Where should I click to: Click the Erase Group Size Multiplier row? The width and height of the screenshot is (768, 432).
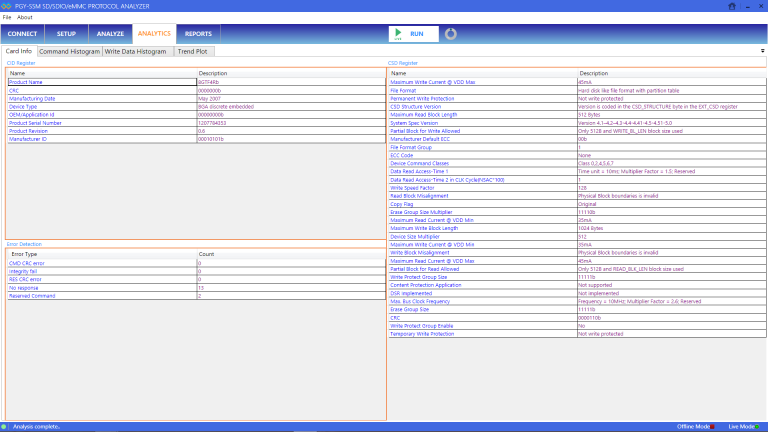click(x=577, y=212)
